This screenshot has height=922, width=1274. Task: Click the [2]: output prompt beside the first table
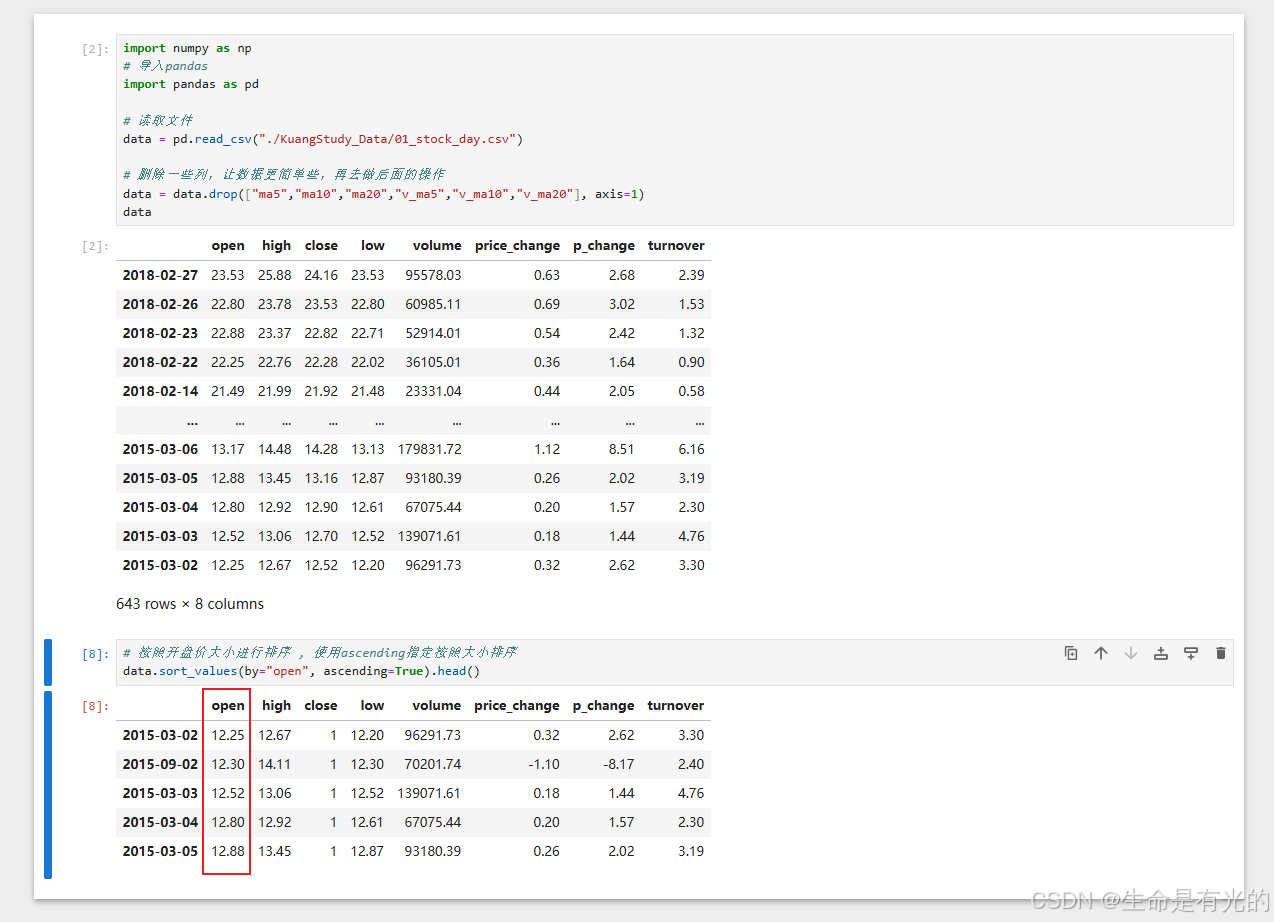[x=95, y=245]
